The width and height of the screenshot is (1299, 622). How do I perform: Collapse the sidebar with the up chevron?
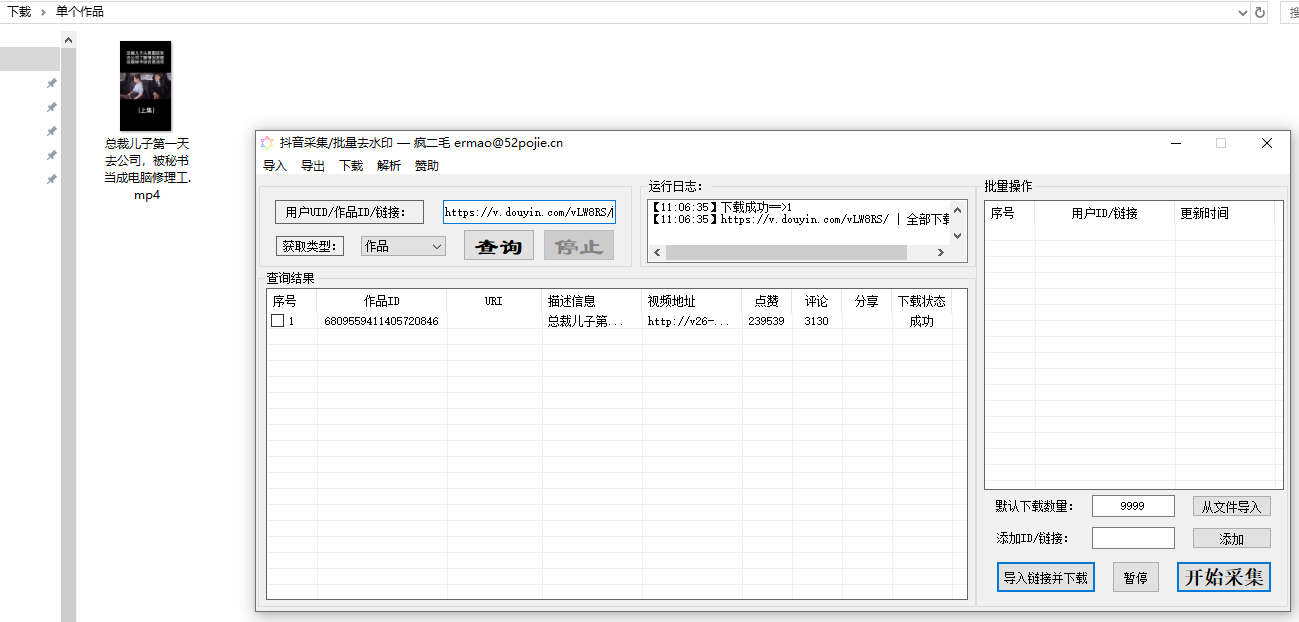coord(68,41)
